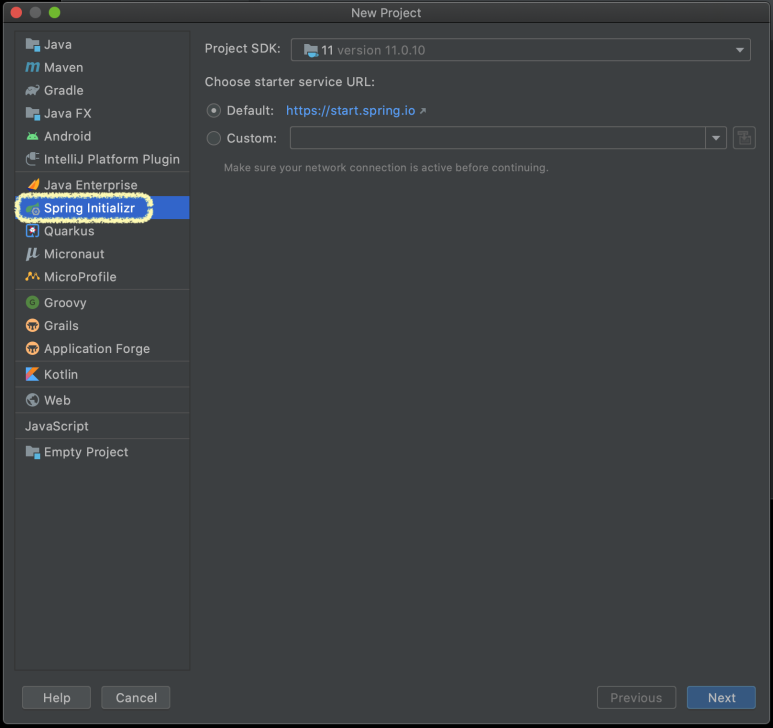The width and height of the screenshot is (773, 728).
Task: Click the external link arrow after spring.io
Action: click(x=422, y=111)
